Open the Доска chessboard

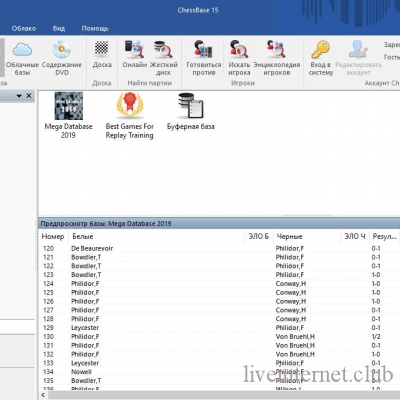click(x=102, y=55)
